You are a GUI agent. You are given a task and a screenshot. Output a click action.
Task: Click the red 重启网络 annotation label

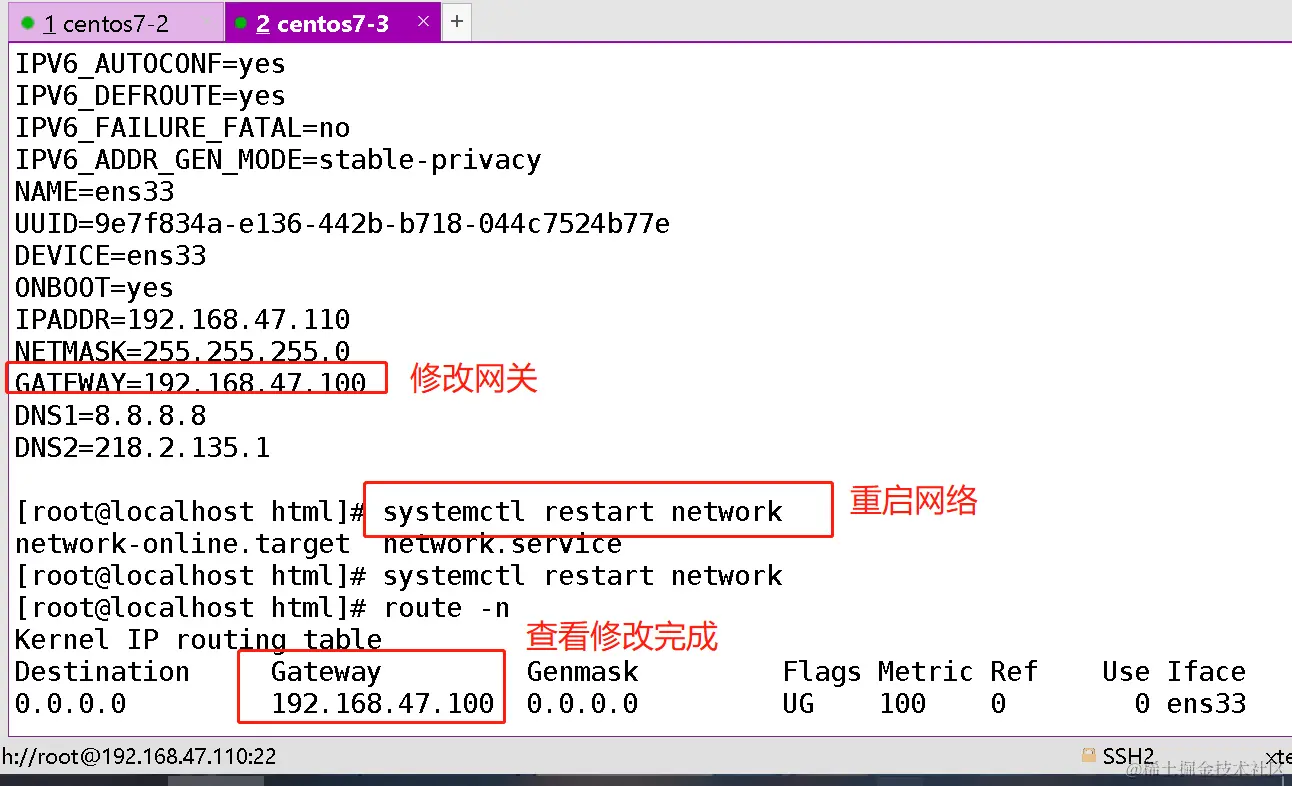(x=913, y=500)
